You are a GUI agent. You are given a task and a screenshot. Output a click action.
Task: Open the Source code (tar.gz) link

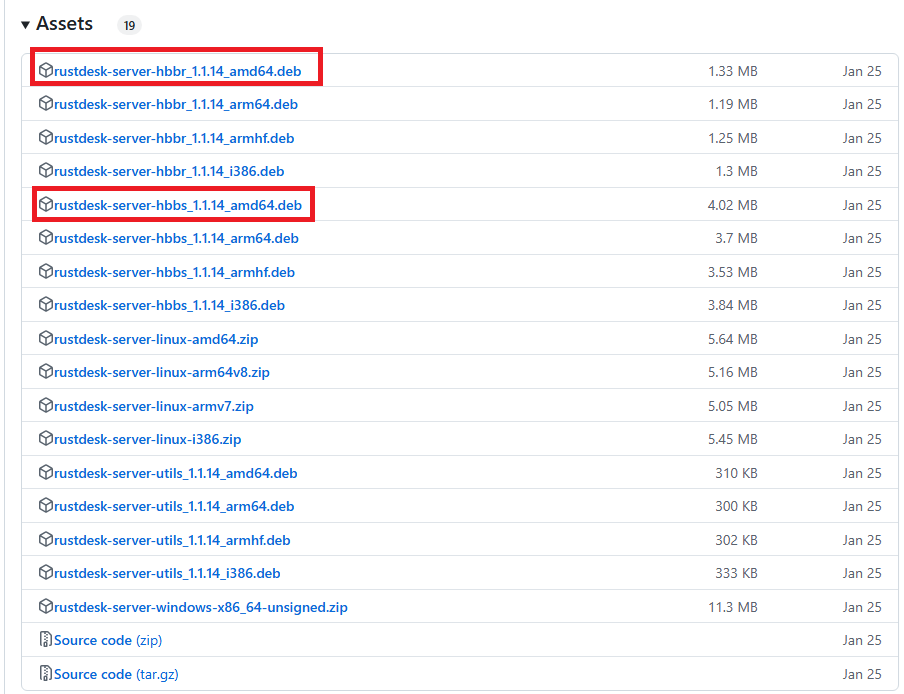116,674
